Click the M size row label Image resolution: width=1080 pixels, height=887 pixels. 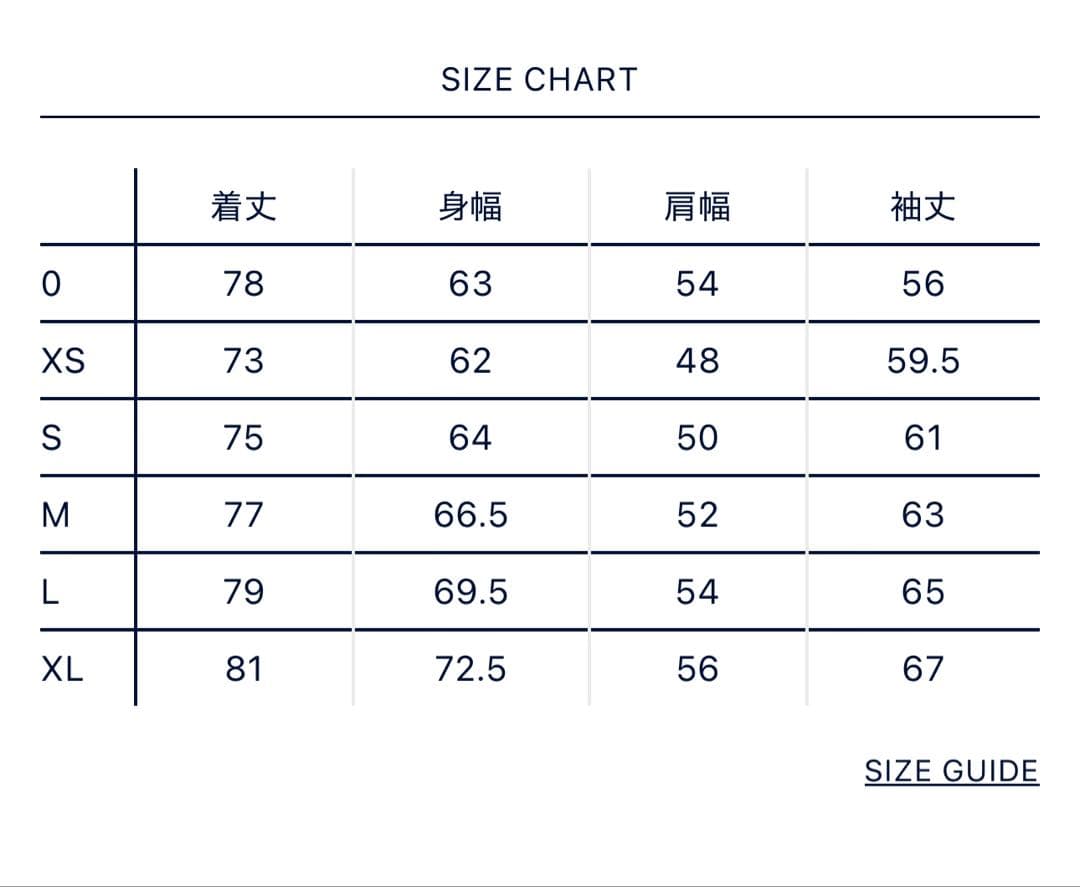pyautogui.click(x=56, y=515)
